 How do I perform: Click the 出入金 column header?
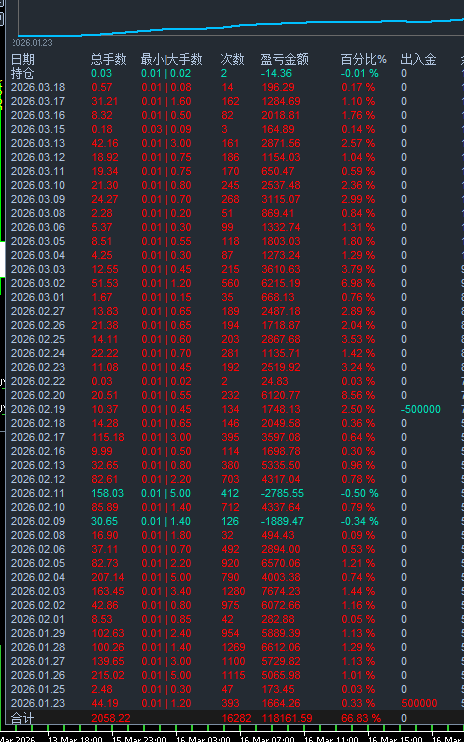(418, 59)
